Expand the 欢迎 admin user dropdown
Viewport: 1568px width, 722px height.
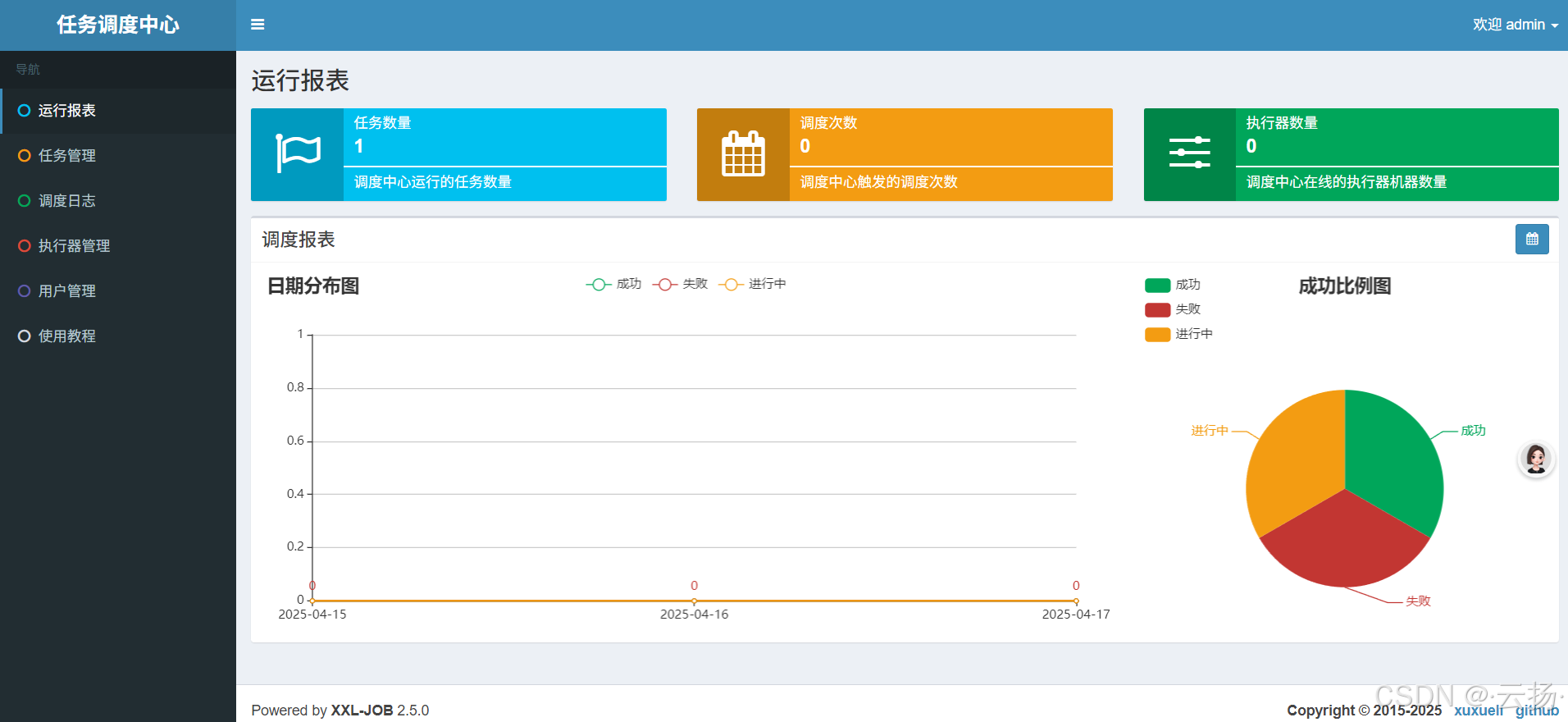click(x=1516, y=25)
